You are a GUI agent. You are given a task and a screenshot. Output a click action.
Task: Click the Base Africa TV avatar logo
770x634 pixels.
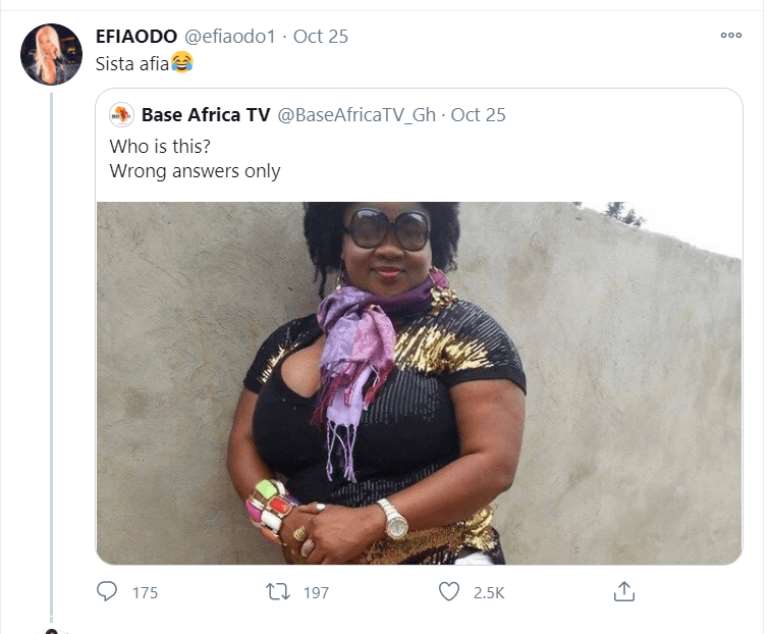(121, 115)
